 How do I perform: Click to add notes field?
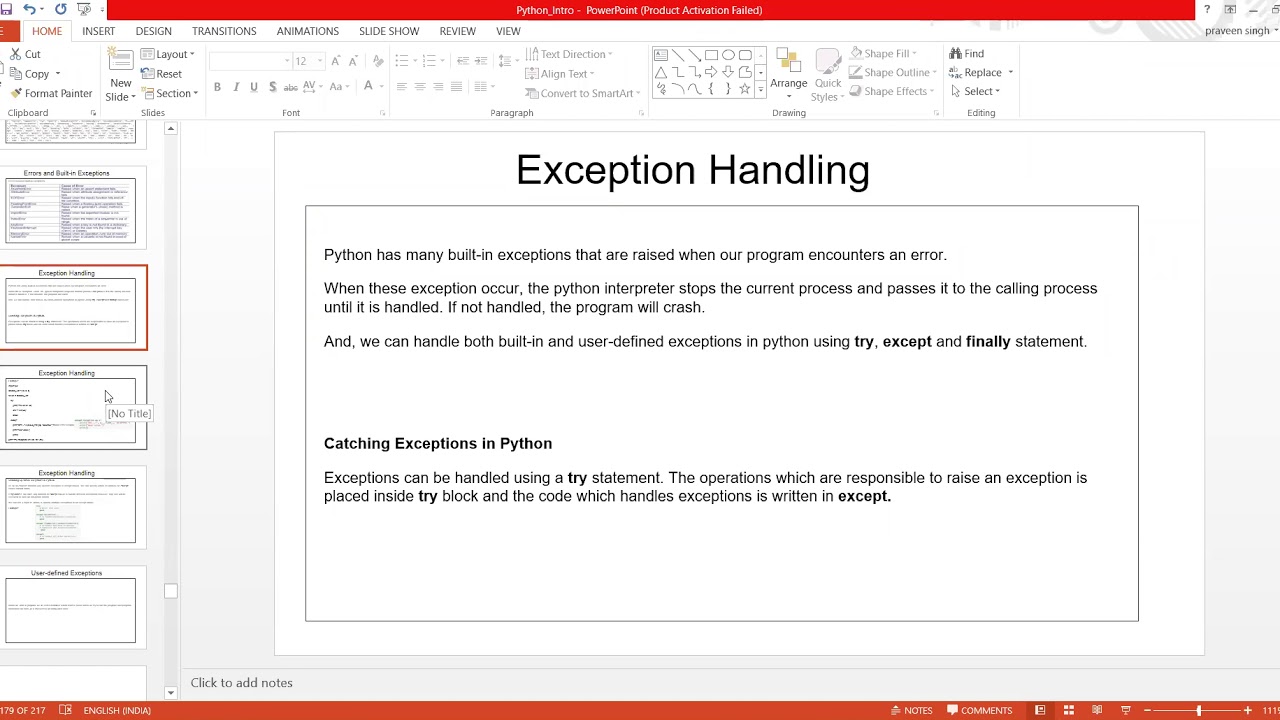(x=242, y=683)
